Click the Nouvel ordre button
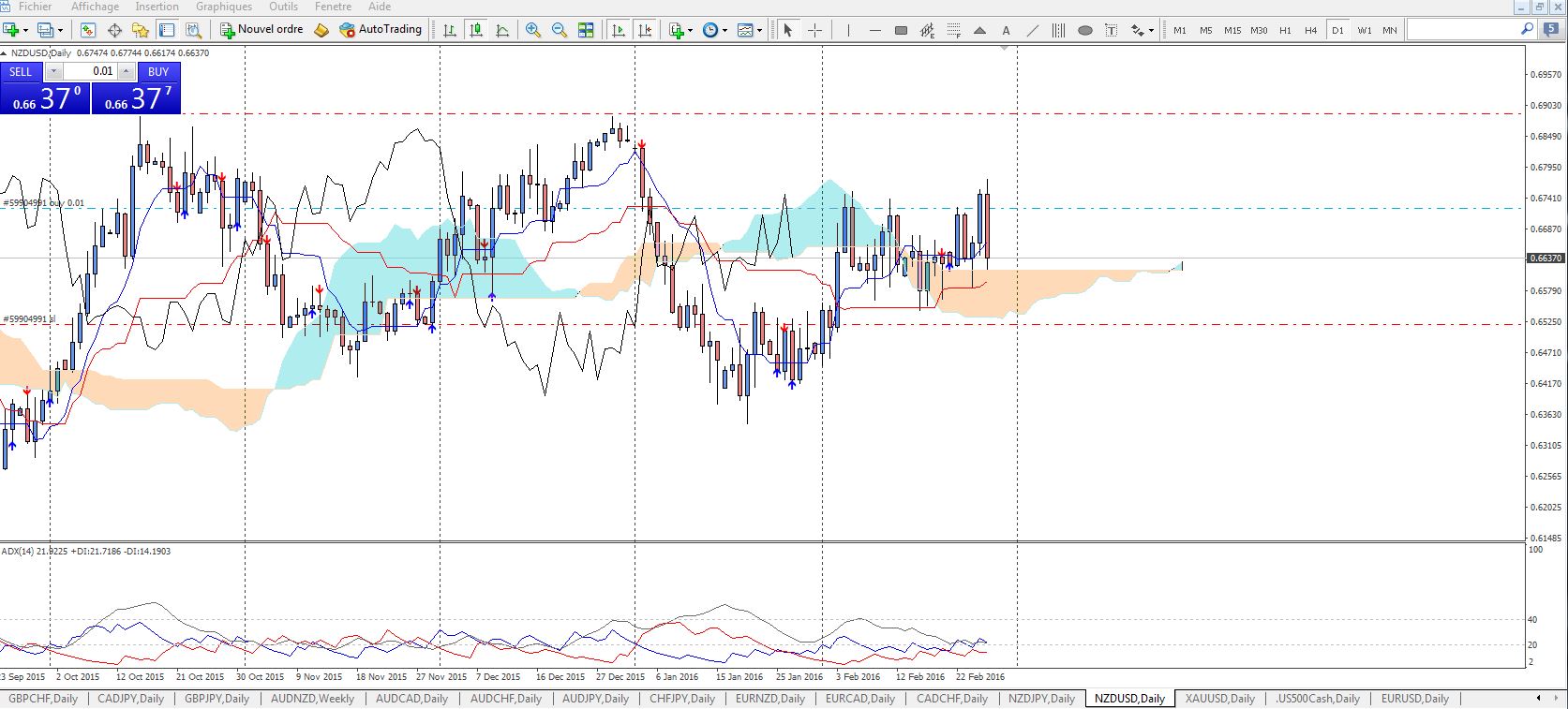 (261, 30)
